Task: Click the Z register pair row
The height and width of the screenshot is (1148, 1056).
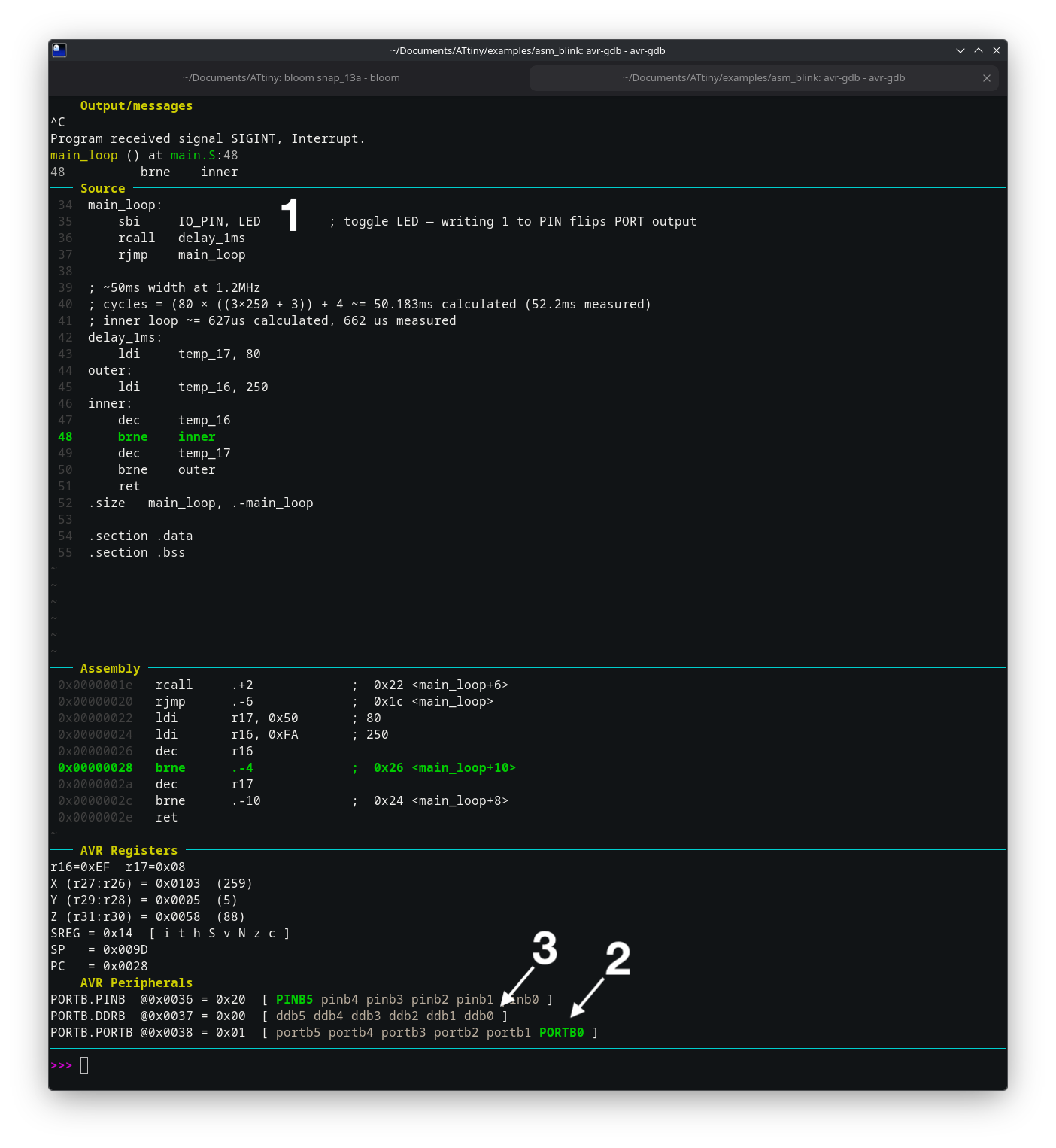Action: coord(148,917)
